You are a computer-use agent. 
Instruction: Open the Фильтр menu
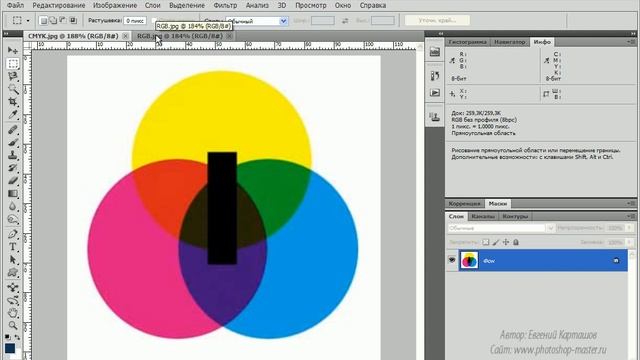(225, 5)
